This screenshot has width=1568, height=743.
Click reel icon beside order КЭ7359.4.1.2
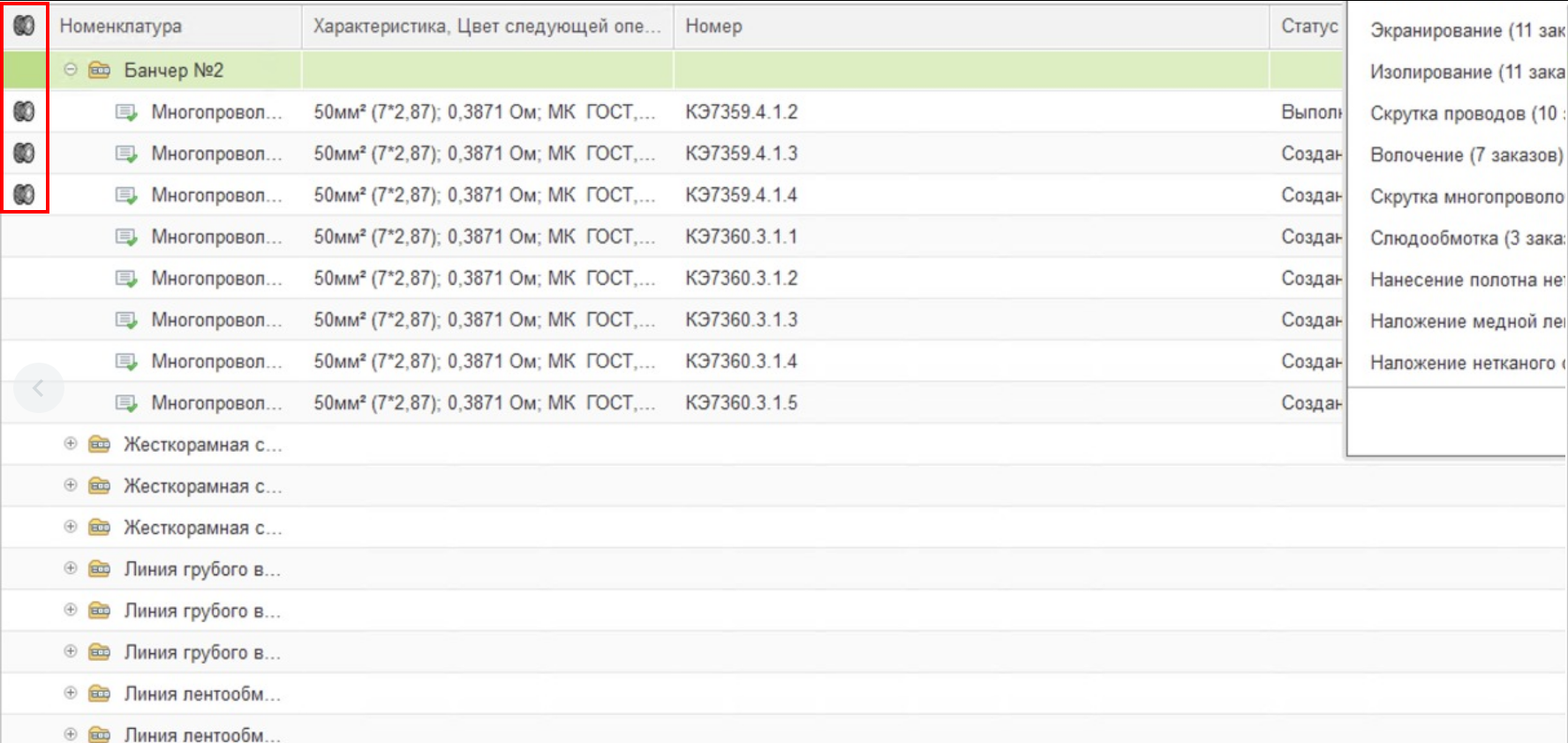point(24,111)
